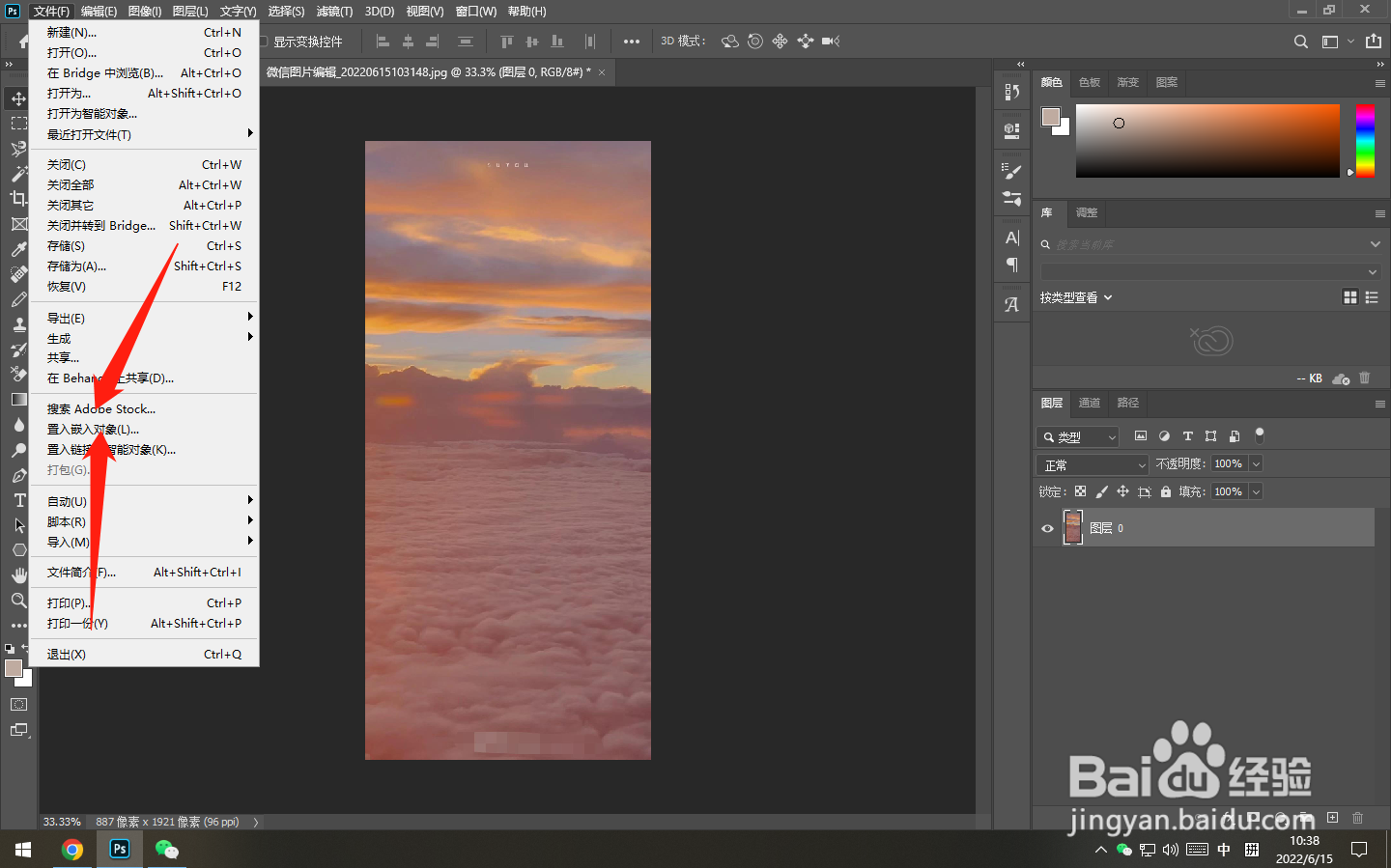Select the Hand tool
Viewport: 1391px width, 868px height.
pos(18,574)
